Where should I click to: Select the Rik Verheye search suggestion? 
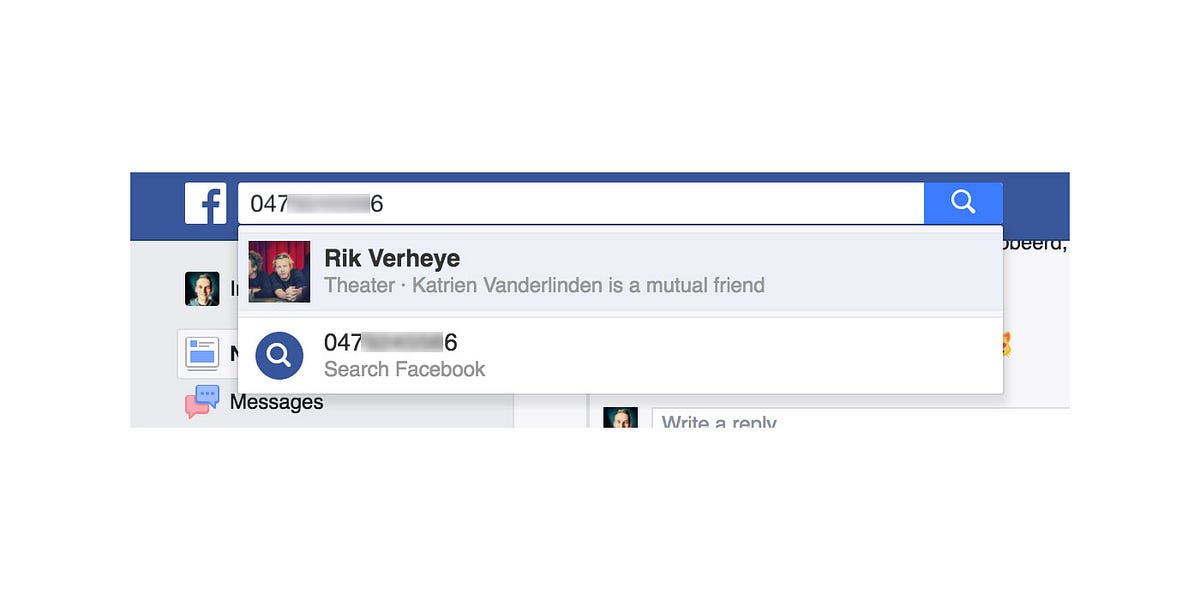620,271
